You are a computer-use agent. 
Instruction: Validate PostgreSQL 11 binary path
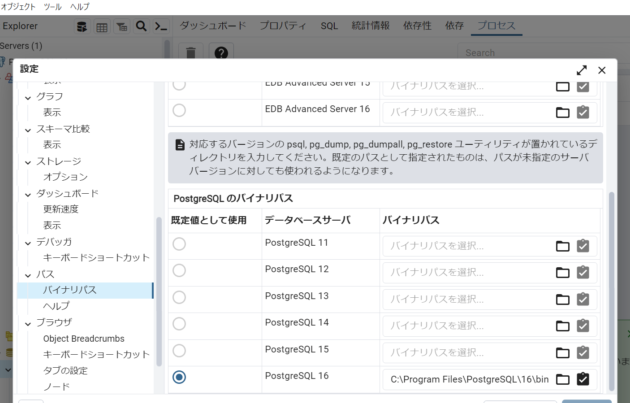point(583,245)
